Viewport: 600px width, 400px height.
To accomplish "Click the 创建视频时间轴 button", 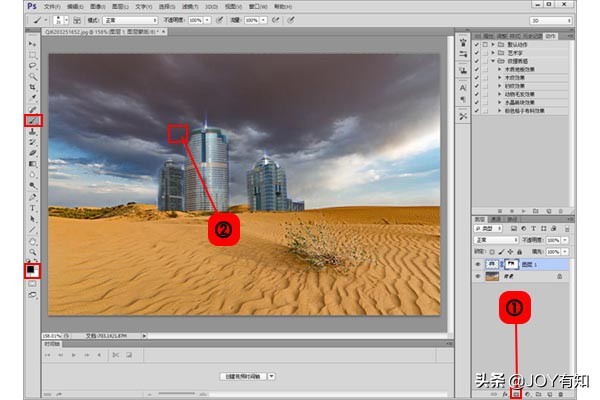I will (x=243, y=376).
